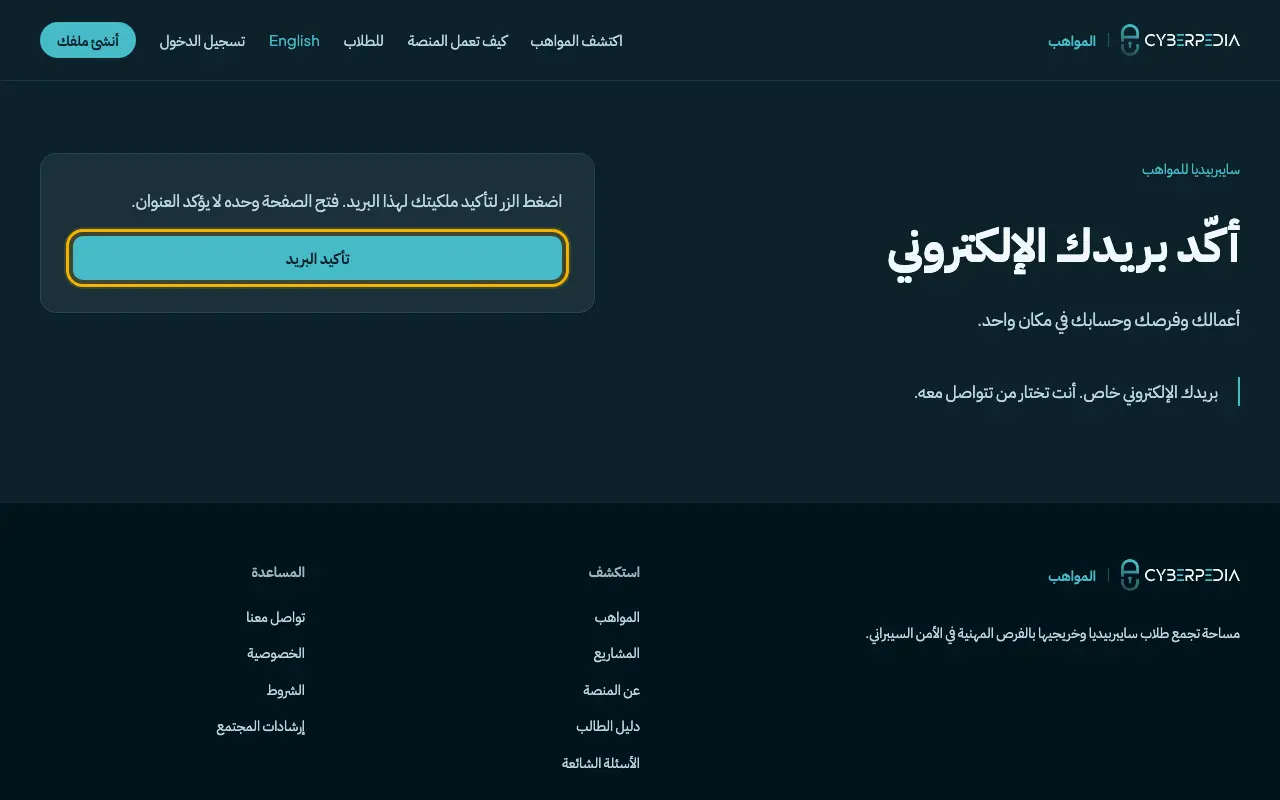This screenshot has height=800, width=1280.
Task: Go to اكتشف المواهب in navigation
Action: coord(576,41)
